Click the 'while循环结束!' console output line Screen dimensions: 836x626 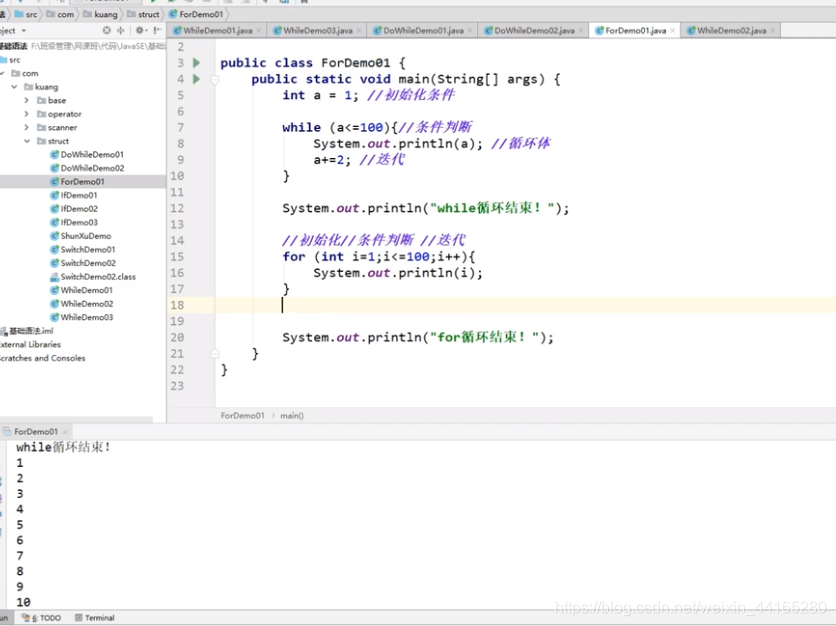pyautogui.click(x=63, y=447)
